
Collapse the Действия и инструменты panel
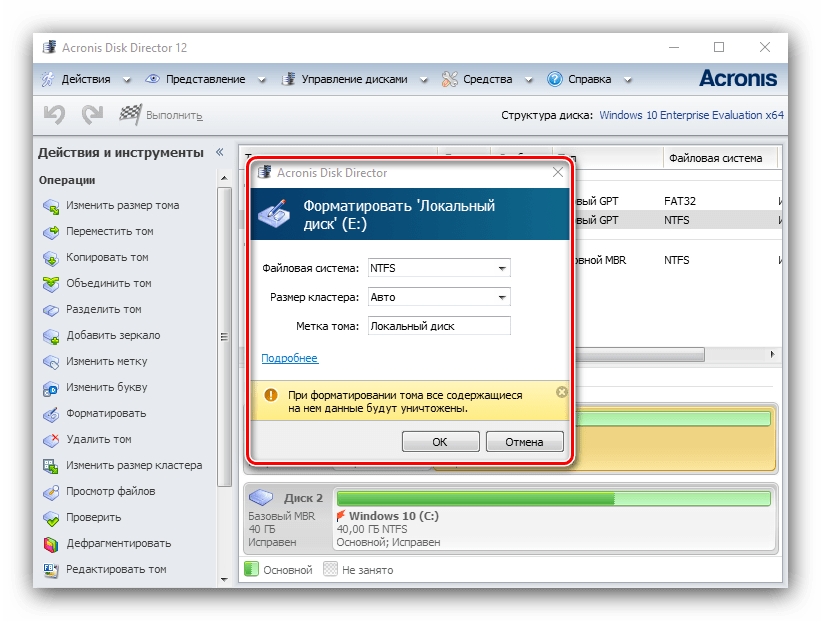point(220,152)
